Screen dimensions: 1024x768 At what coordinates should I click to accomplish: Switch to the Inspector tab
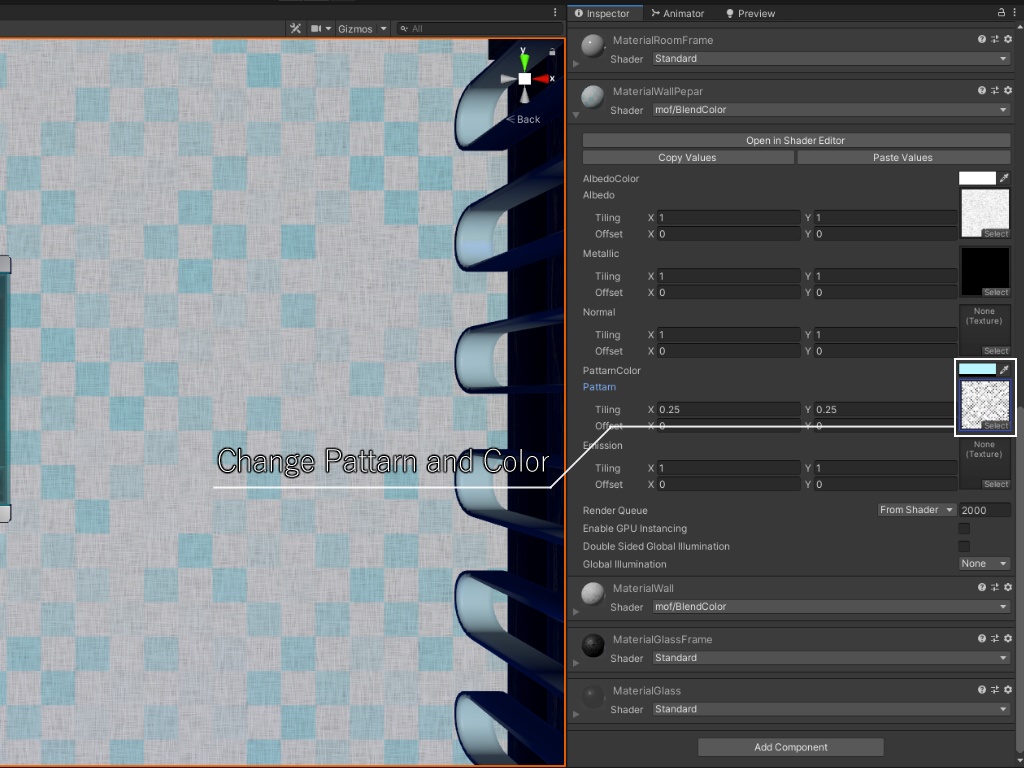coord(602,13)
